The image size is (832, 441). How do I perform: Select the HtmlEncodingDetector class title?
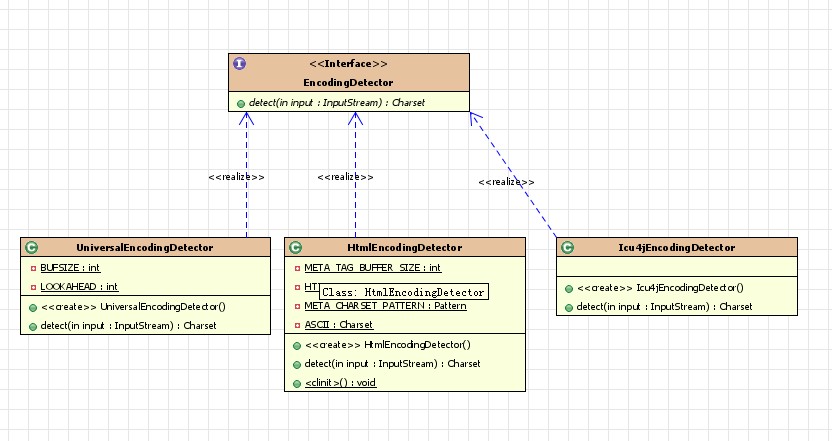[404, 248]
